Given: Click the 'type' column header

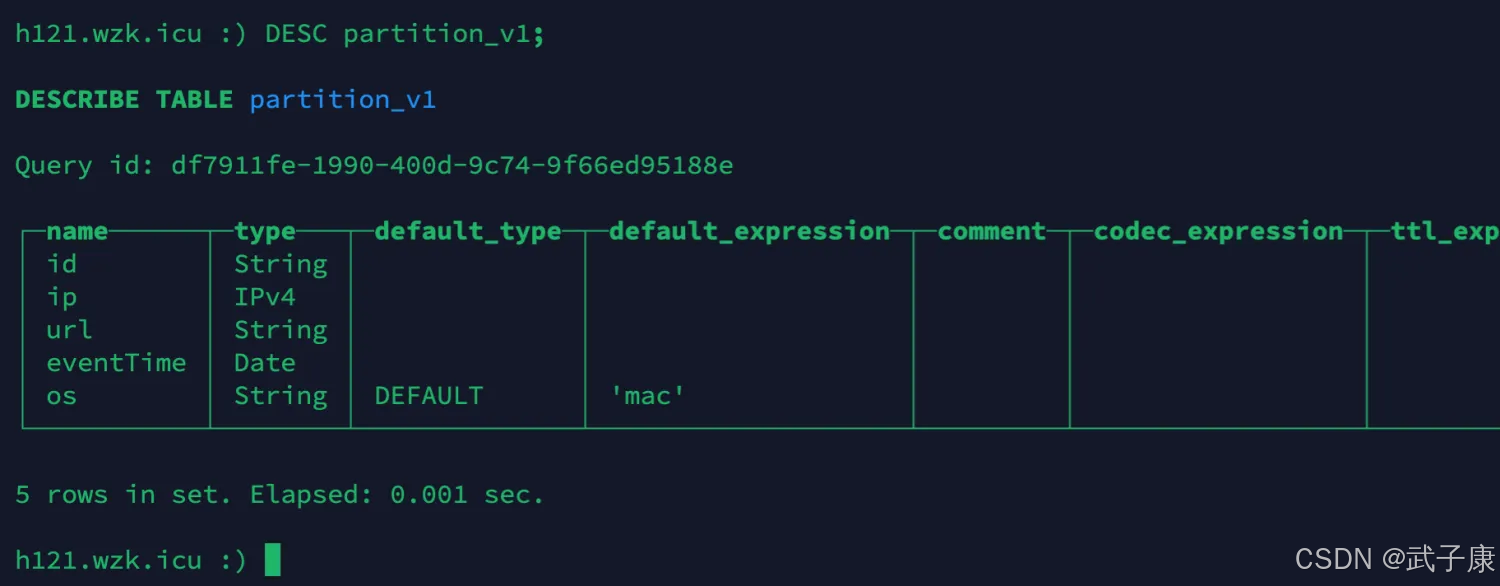Looking at the screenshot, I should coord(265,231).
